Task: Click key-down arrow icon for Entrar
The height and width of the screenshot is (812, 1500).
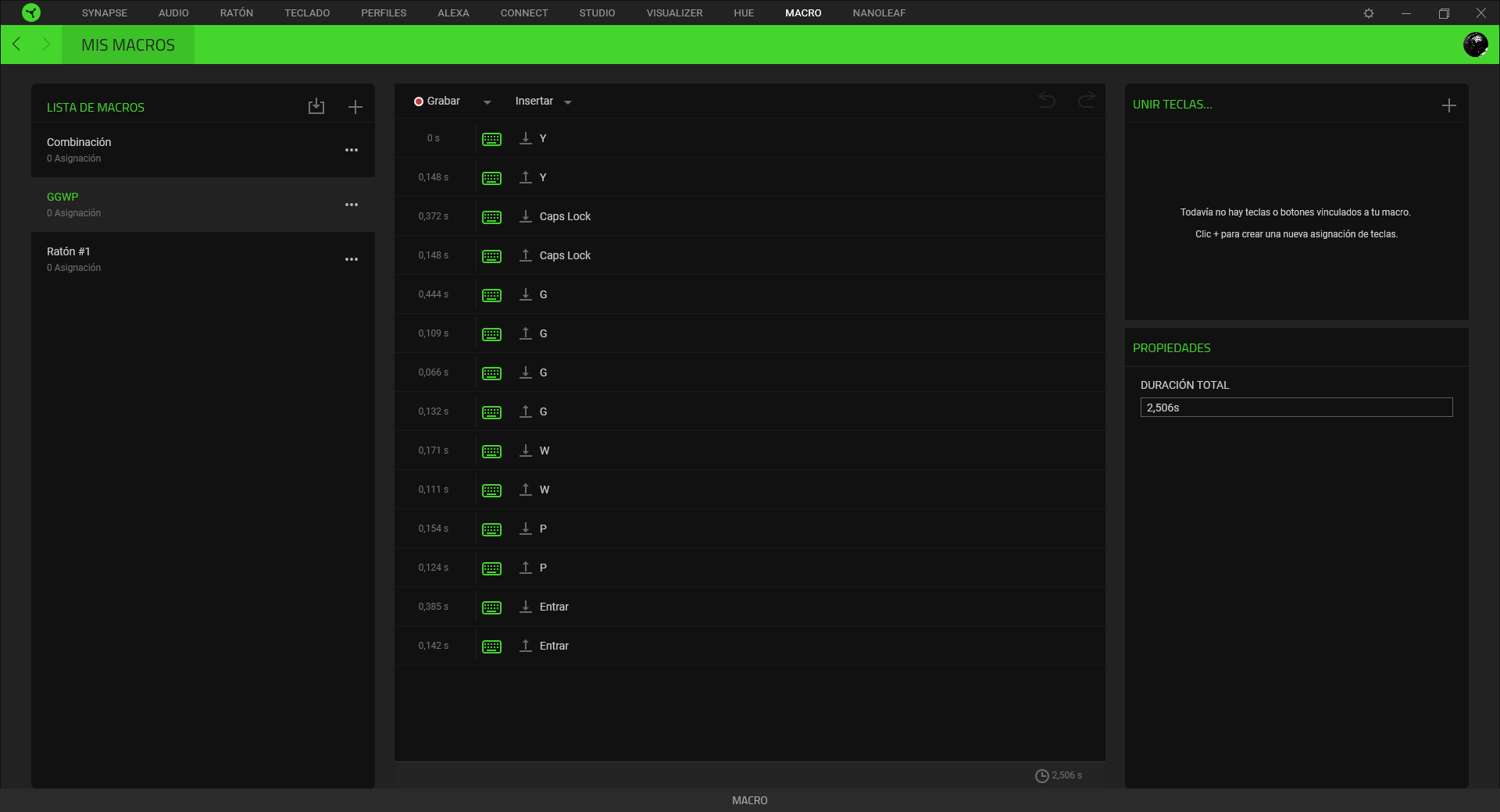Action: pos(526,607)
